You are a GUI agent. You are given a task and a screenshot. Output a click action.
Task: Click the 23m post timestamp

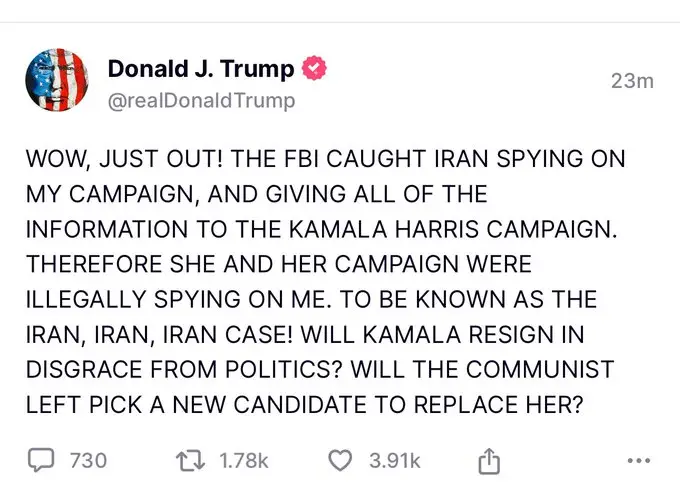point(632,80)
